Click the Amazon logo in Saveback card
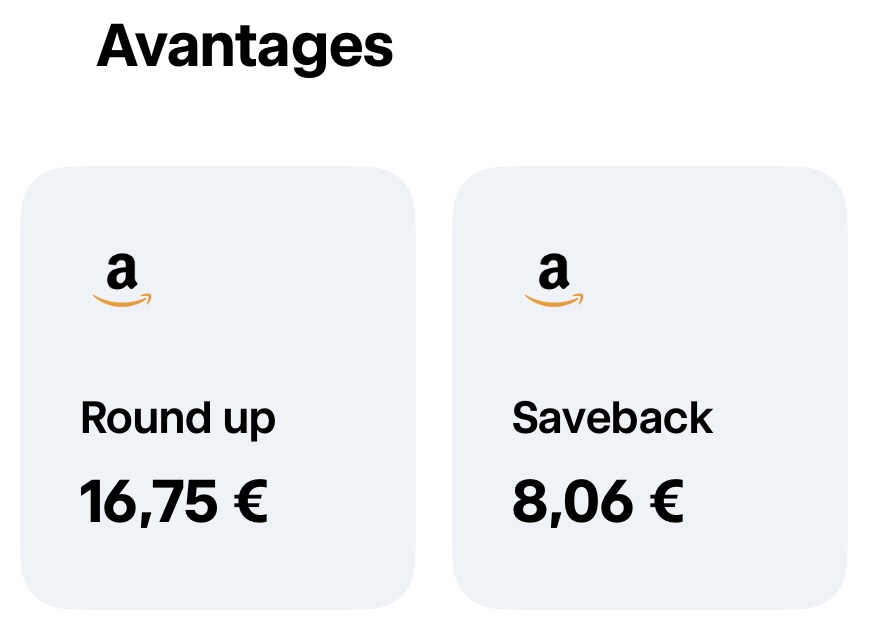The width and height of the screenshot is (870, 641). pyautogui.click(x=554, y=280)
